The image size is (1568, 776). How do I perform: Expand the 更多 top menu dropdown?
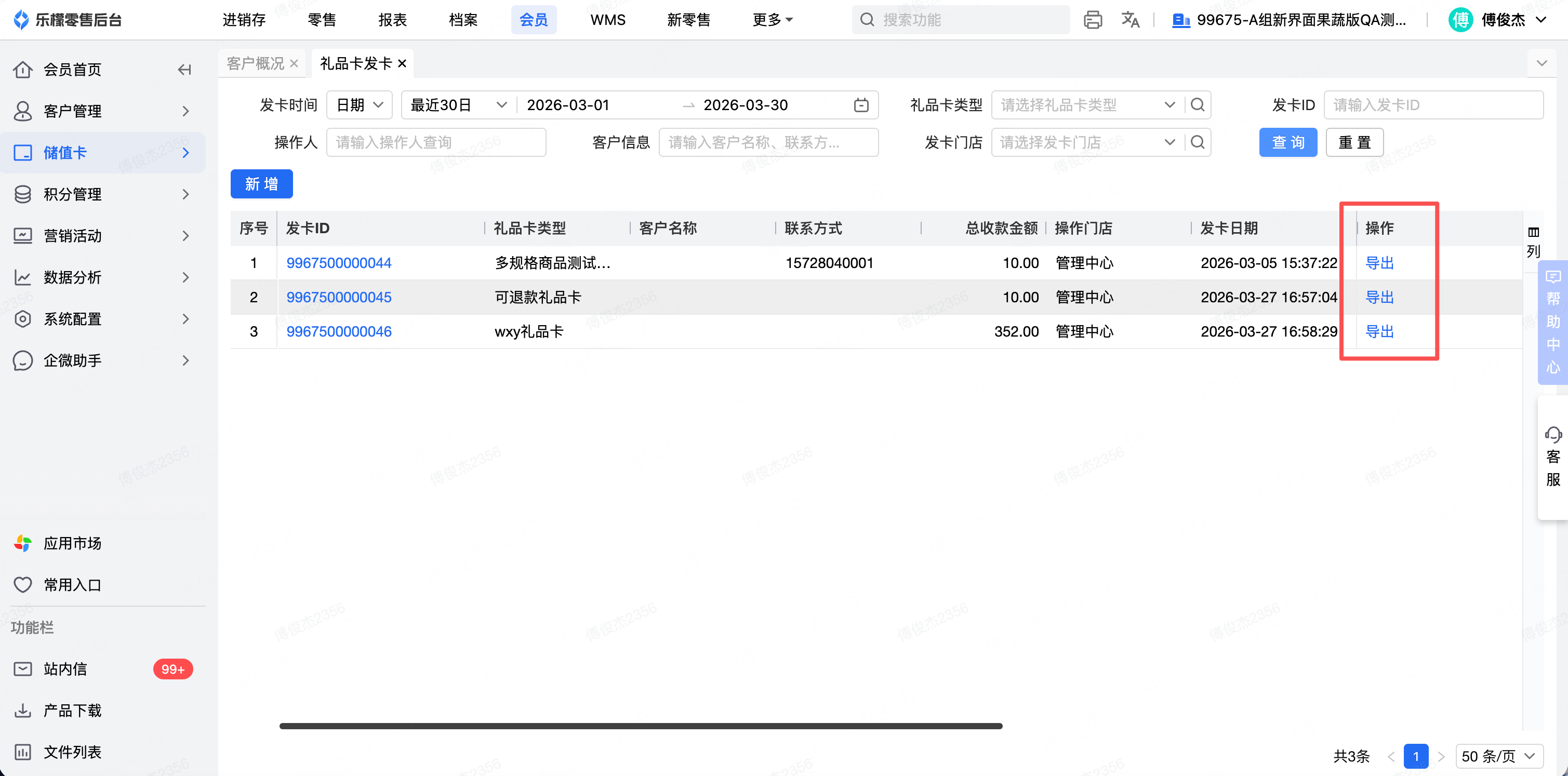[772, 20]
